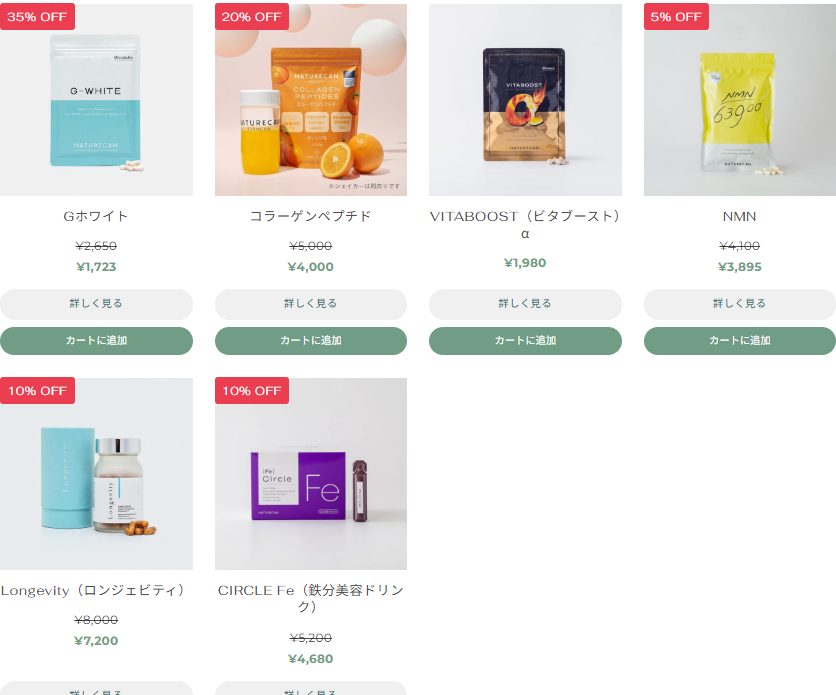Click the 35% OFF badge on G-WHITE
The image size is (836, 695).
(37, 17)
